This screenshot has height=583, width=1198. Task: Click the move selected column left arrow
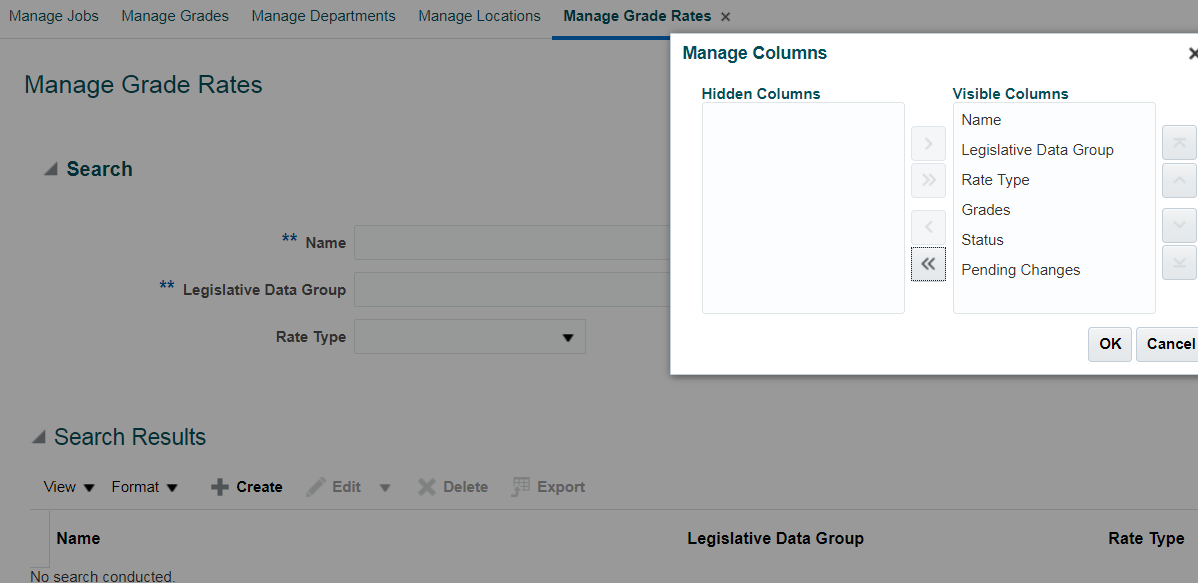(928, 227)
